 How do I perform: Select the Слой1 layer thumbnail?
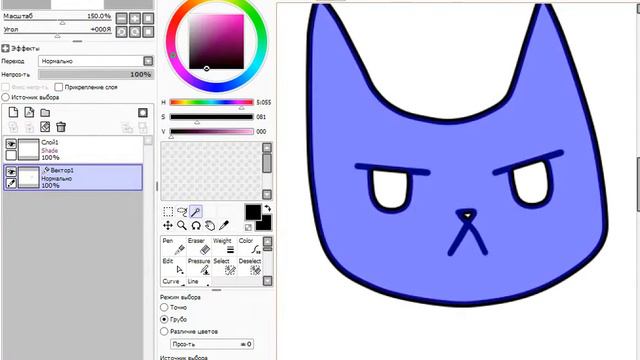29,149
